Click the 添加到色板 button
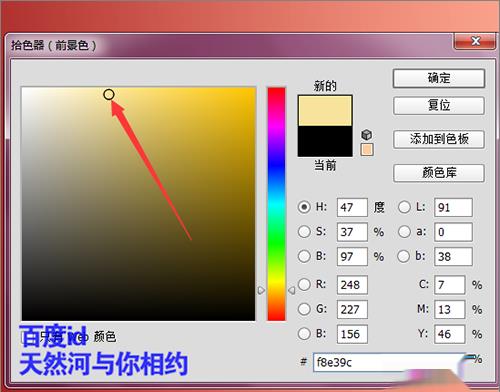Viewport: 500px width, 392px height. click(x=439, y=139)
